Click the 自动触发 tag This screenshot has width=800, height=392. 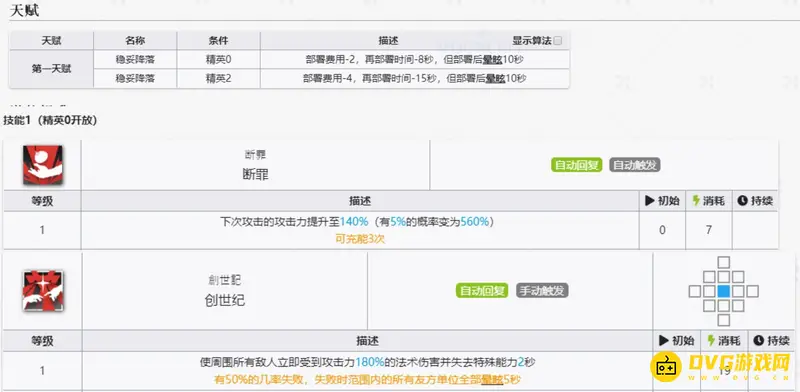click(635, 165)
